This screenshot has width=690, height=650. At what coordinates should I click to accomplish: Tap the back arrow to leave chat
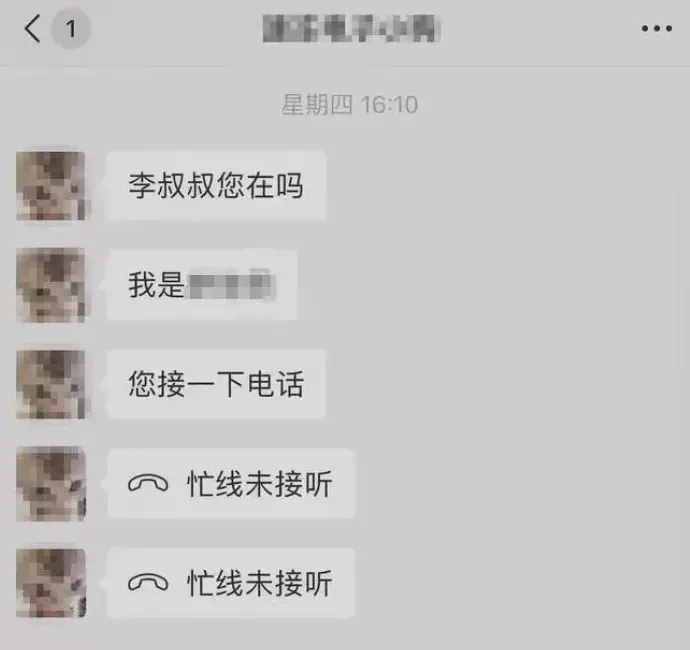(x=32, y=29)
